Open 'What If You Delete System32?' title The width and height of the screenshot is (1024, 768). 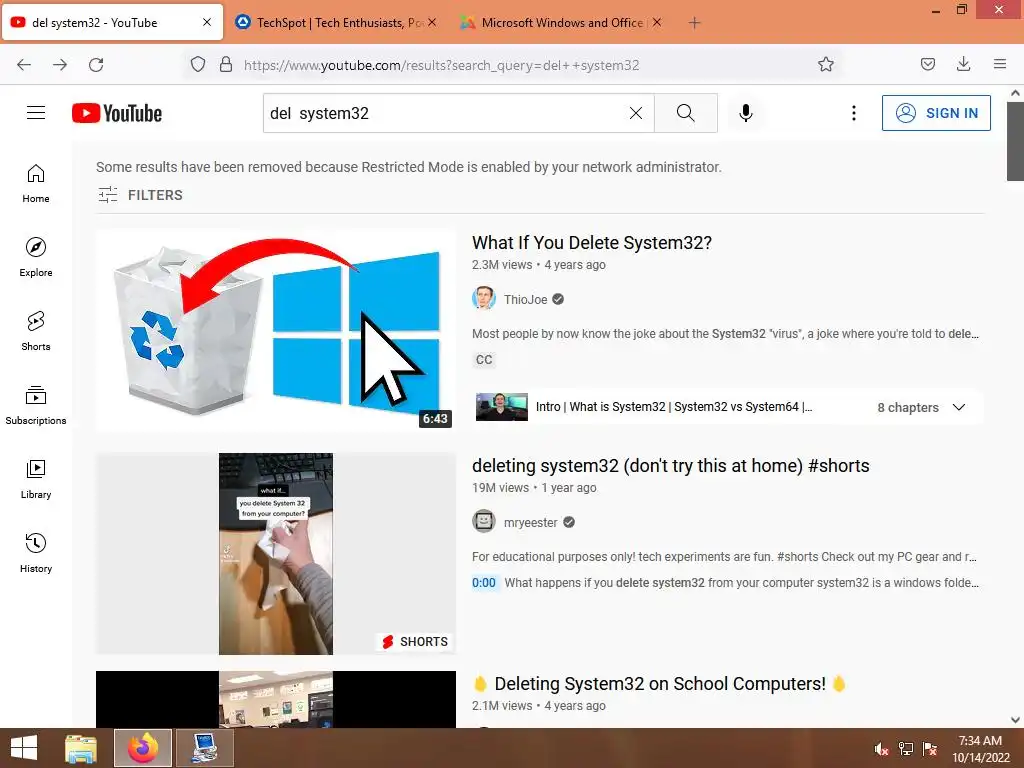coord(592,243)
